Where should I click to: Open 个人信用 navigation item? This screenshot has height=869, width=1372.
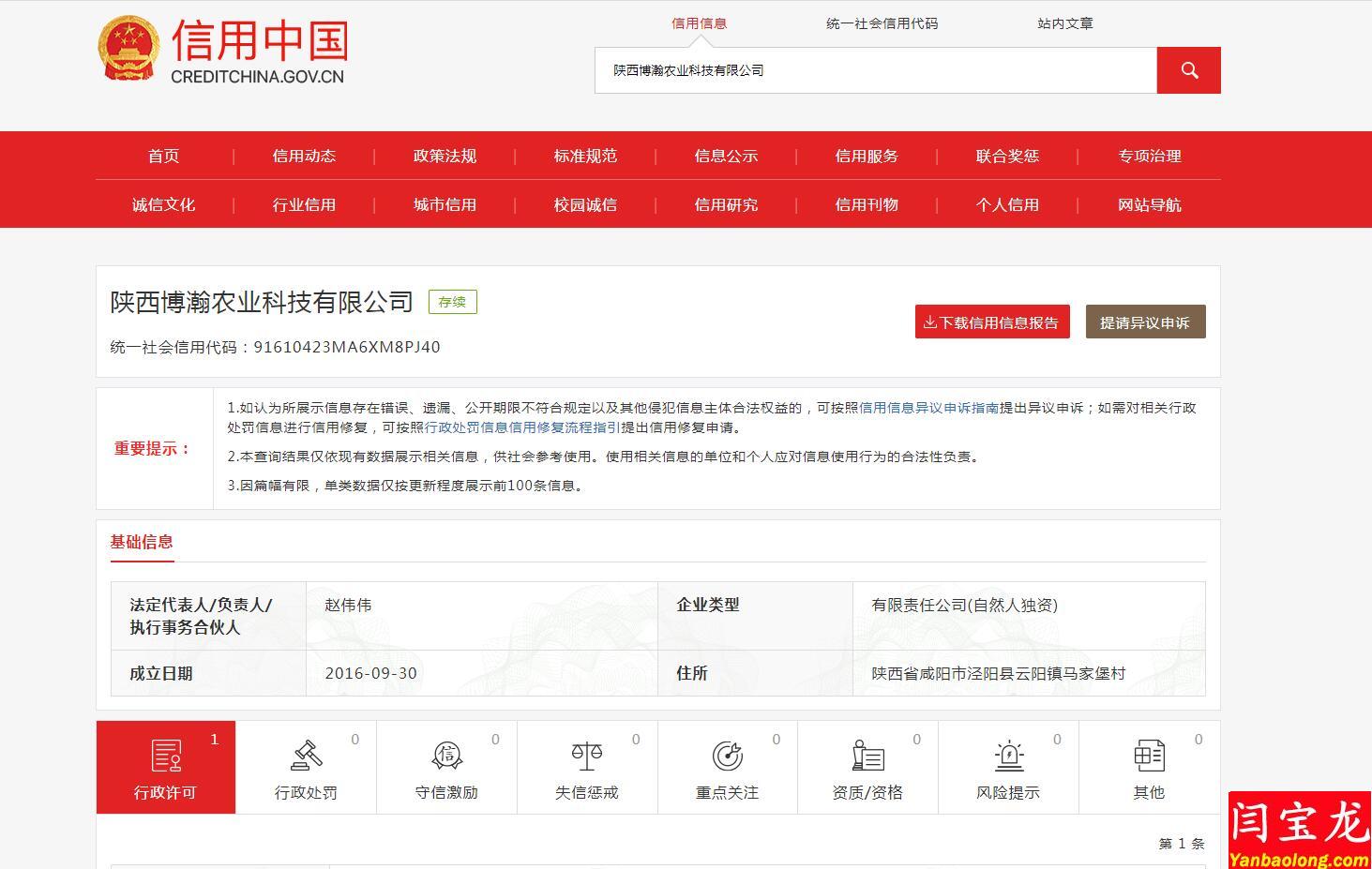1007,205
